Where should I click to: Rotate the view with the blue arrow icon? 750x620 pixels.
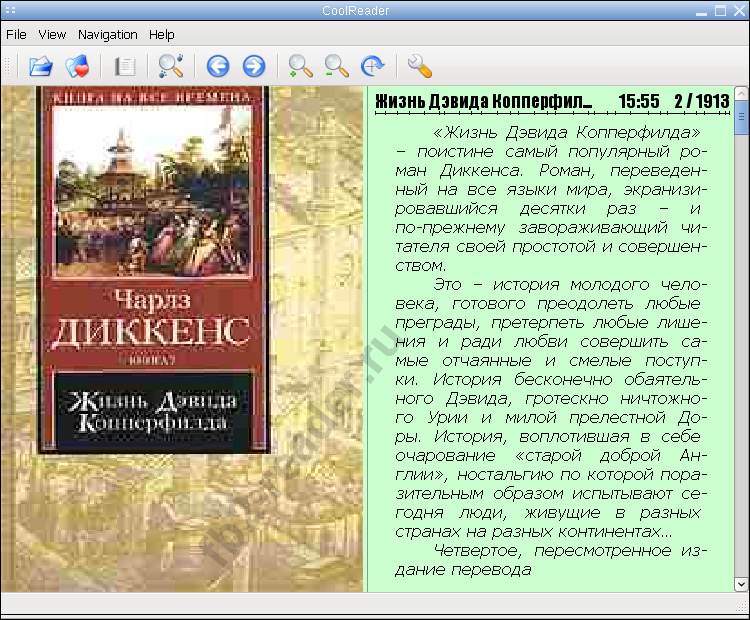pos(372,66)
